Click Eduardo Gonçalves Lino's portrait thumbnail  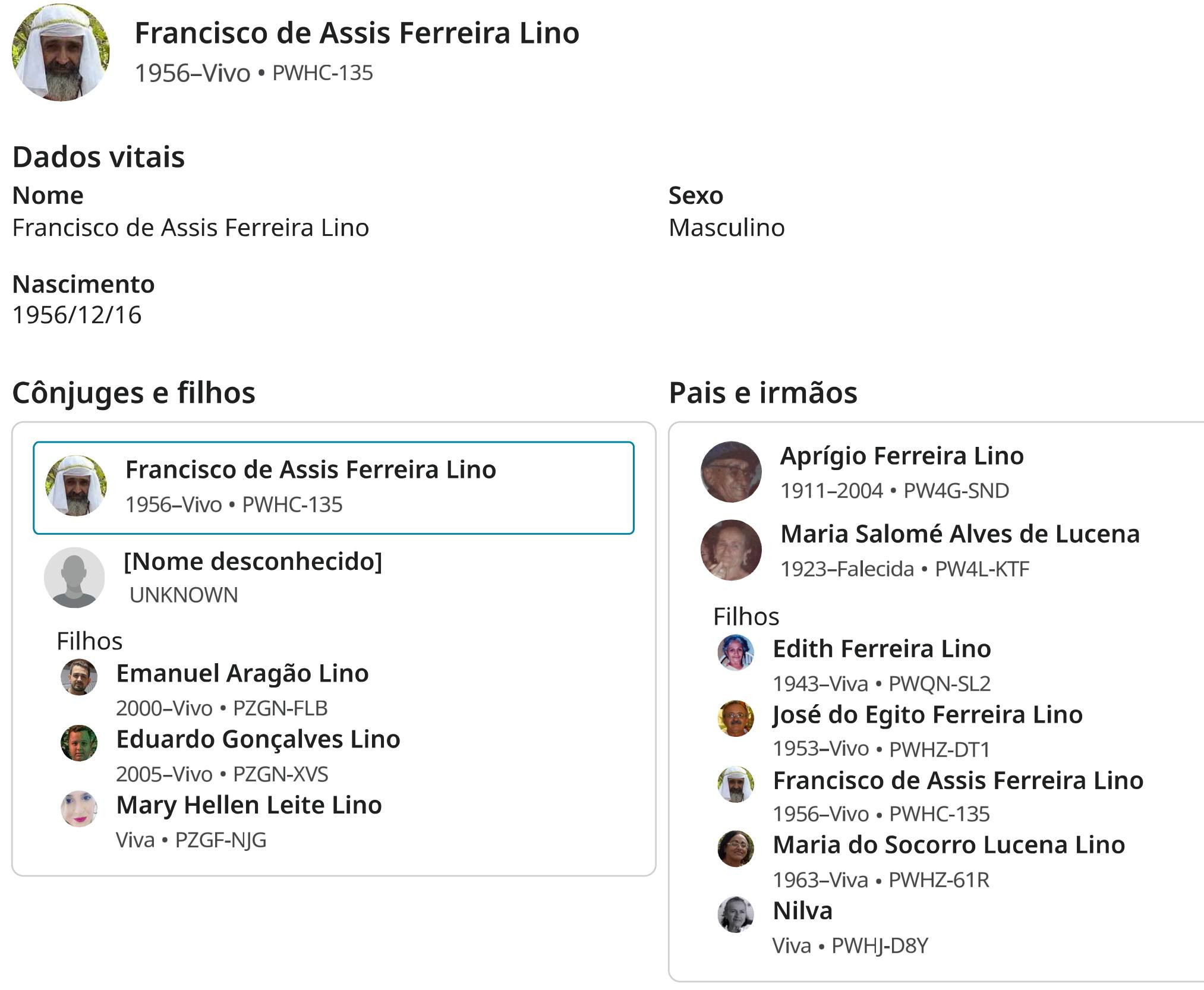point(79,743)
